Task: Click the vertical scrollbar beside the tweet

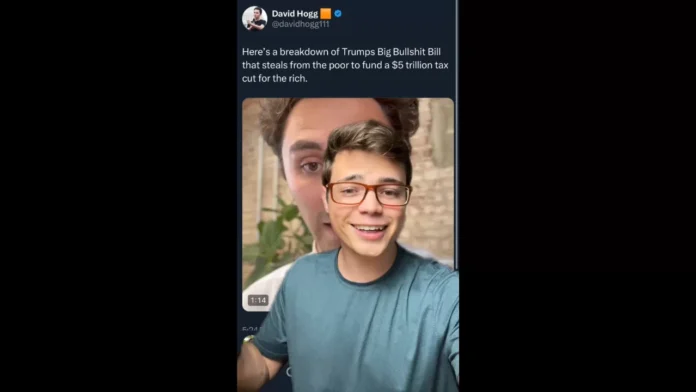Action: [x=456, y=133]
